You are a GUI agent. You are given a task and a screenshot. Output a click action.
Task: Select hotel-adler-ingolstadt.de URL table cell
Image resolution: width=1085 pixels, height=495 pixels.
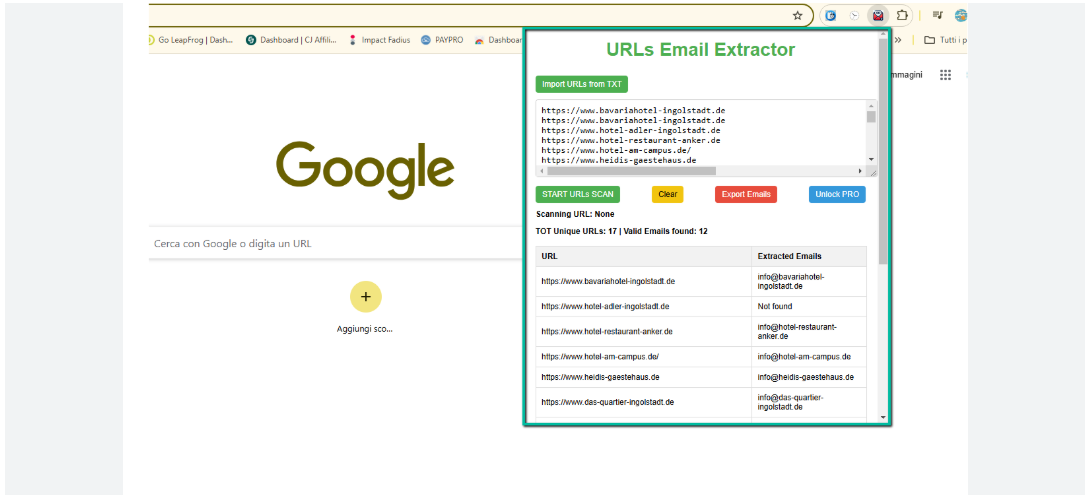coord(644,307)
